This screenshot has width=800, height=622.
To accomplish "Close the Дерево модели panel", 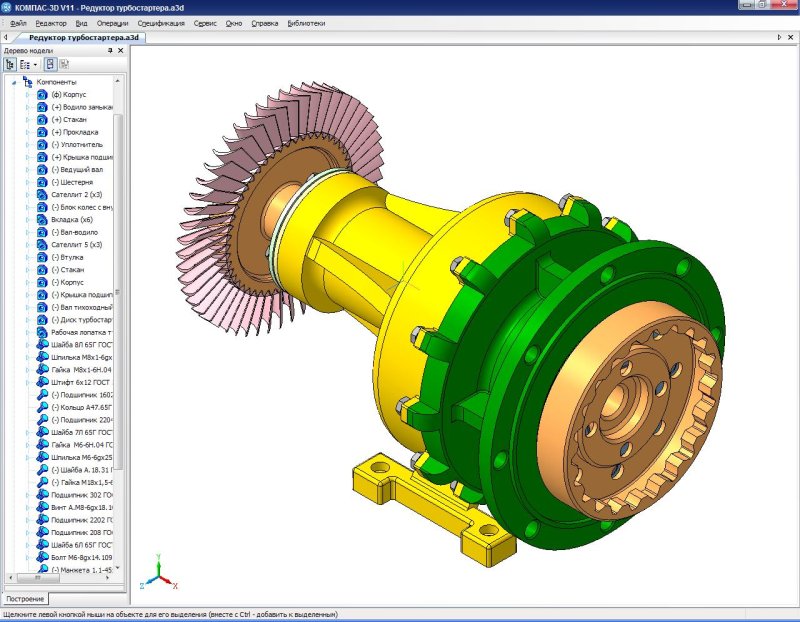I will coord(120,51).
